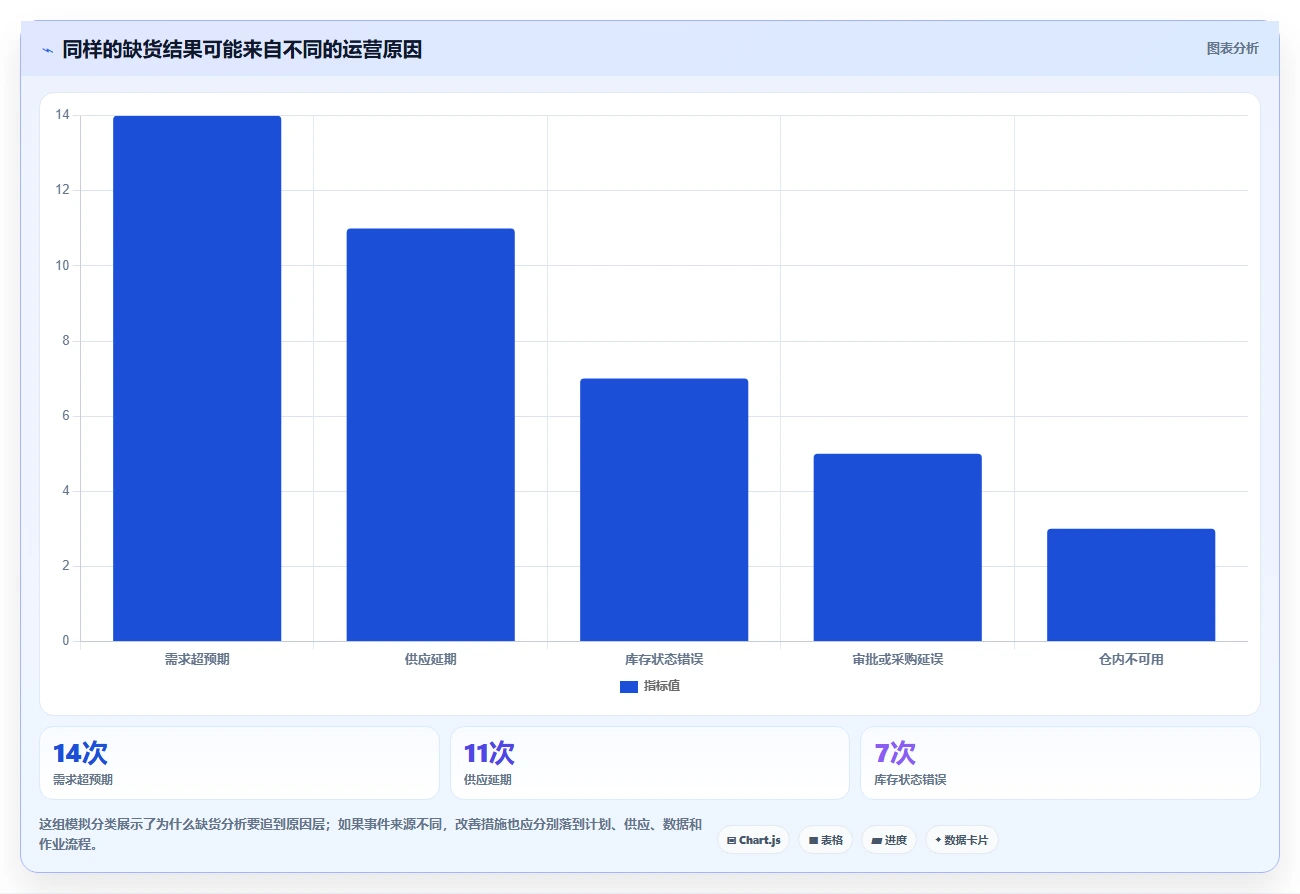Click the 仓内不可用 bar in the chart
The width and height of the screenshot is (1300, 894).
[1131, 585]
